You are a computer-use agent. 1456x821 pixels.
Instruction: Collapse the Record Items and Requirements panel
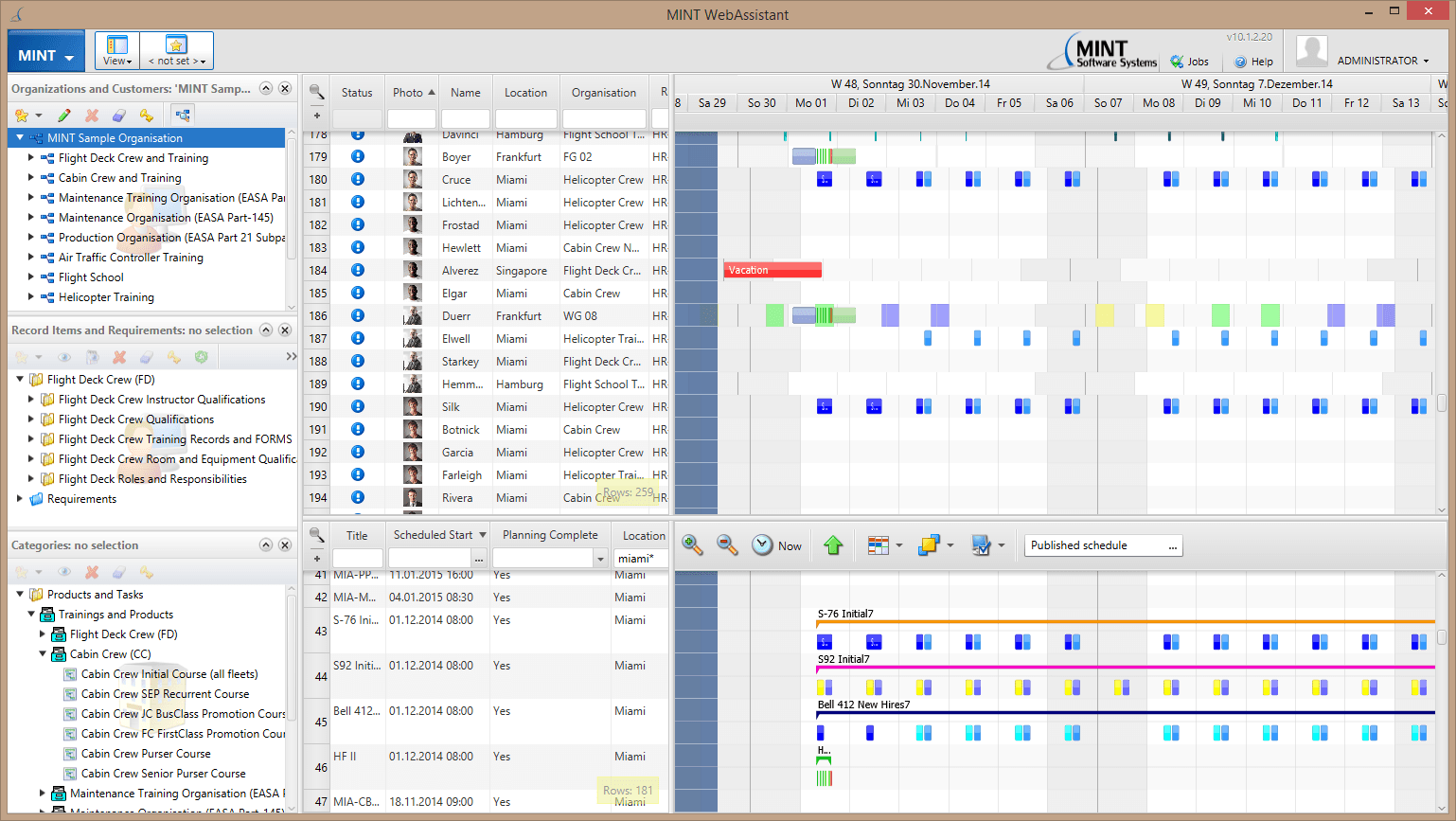pos(266,330)
